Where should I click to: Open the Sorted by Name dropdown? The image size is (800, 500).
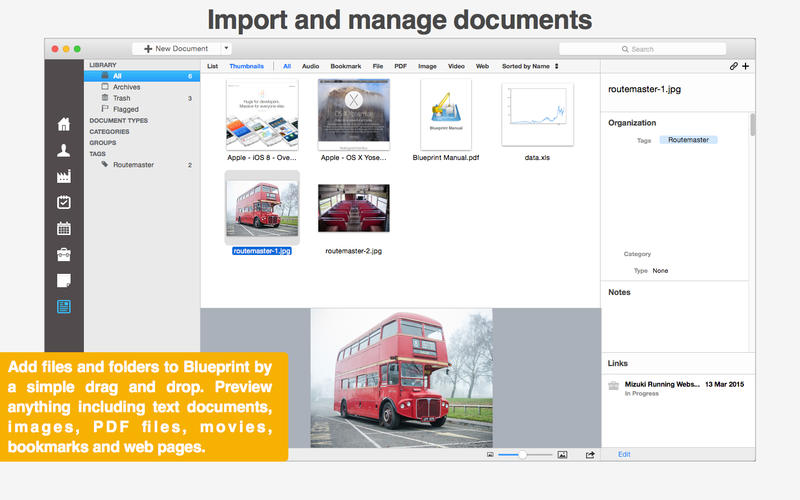tap(531, 66)
